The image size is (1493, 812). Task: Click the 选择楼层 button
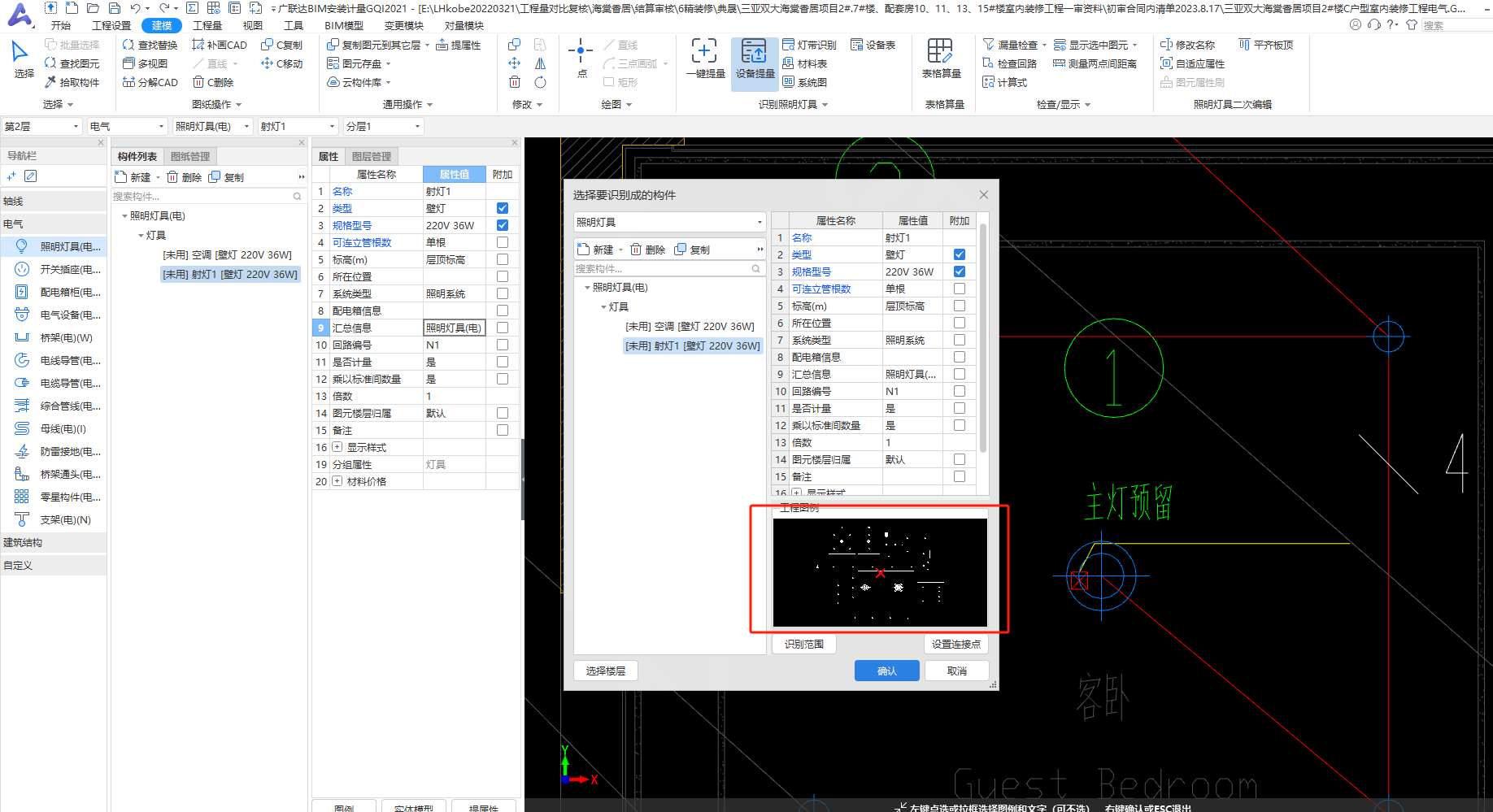click(x=606, y=671)
